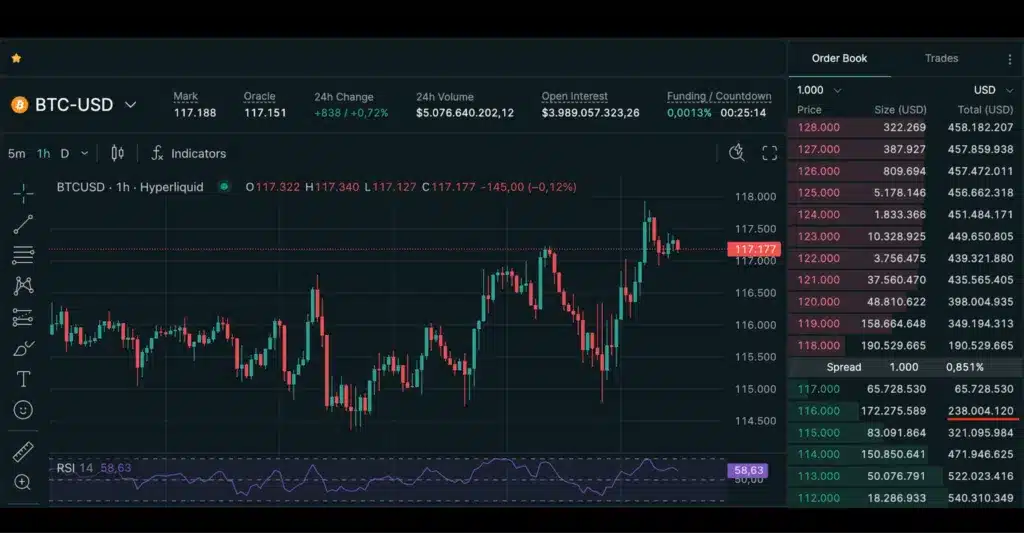Viewport: 1024px width, 533px height.
Task: Open the candlestick chart style selector
Action: (x=117, y=153)
